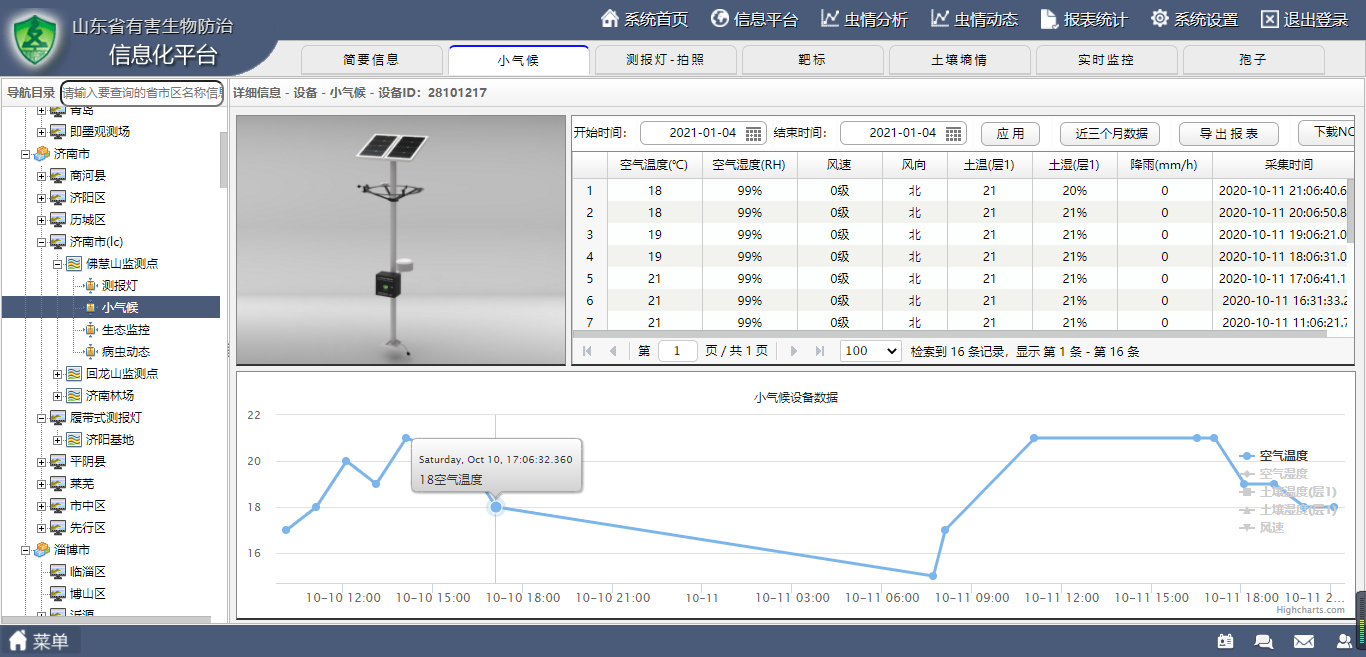
Task: Click the navigation search input field
Action: (x=141, y=92)
